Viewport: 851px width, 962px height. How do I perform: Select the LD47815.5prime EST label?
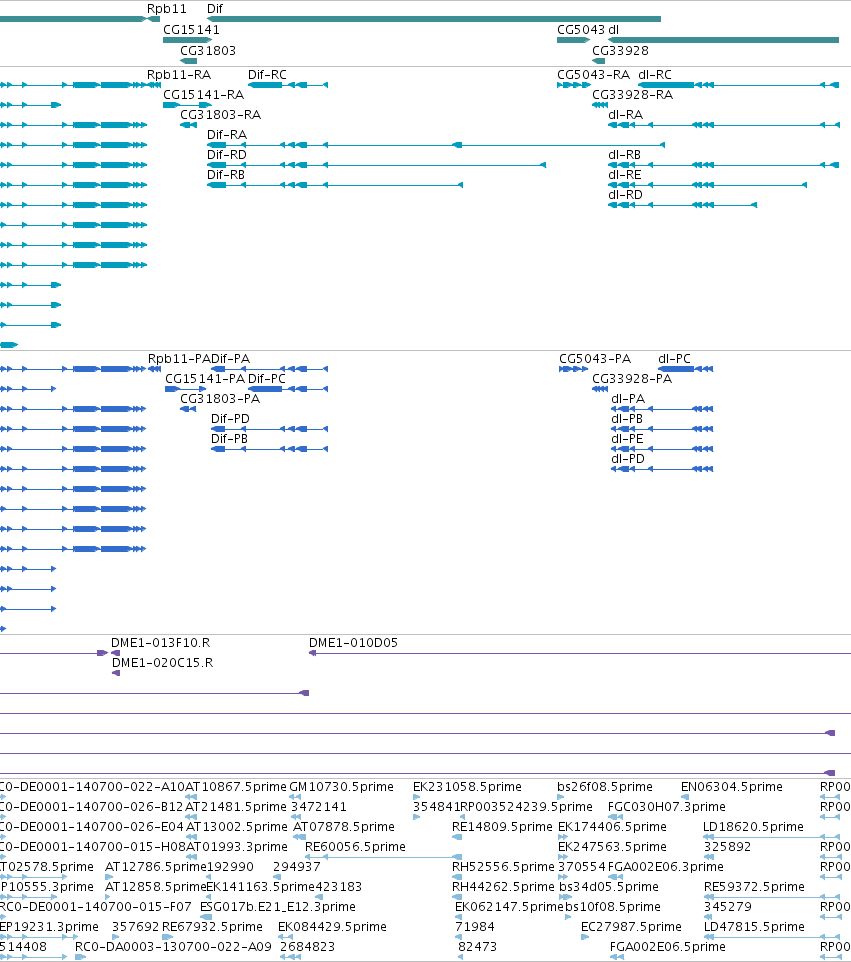click(754, 927)
